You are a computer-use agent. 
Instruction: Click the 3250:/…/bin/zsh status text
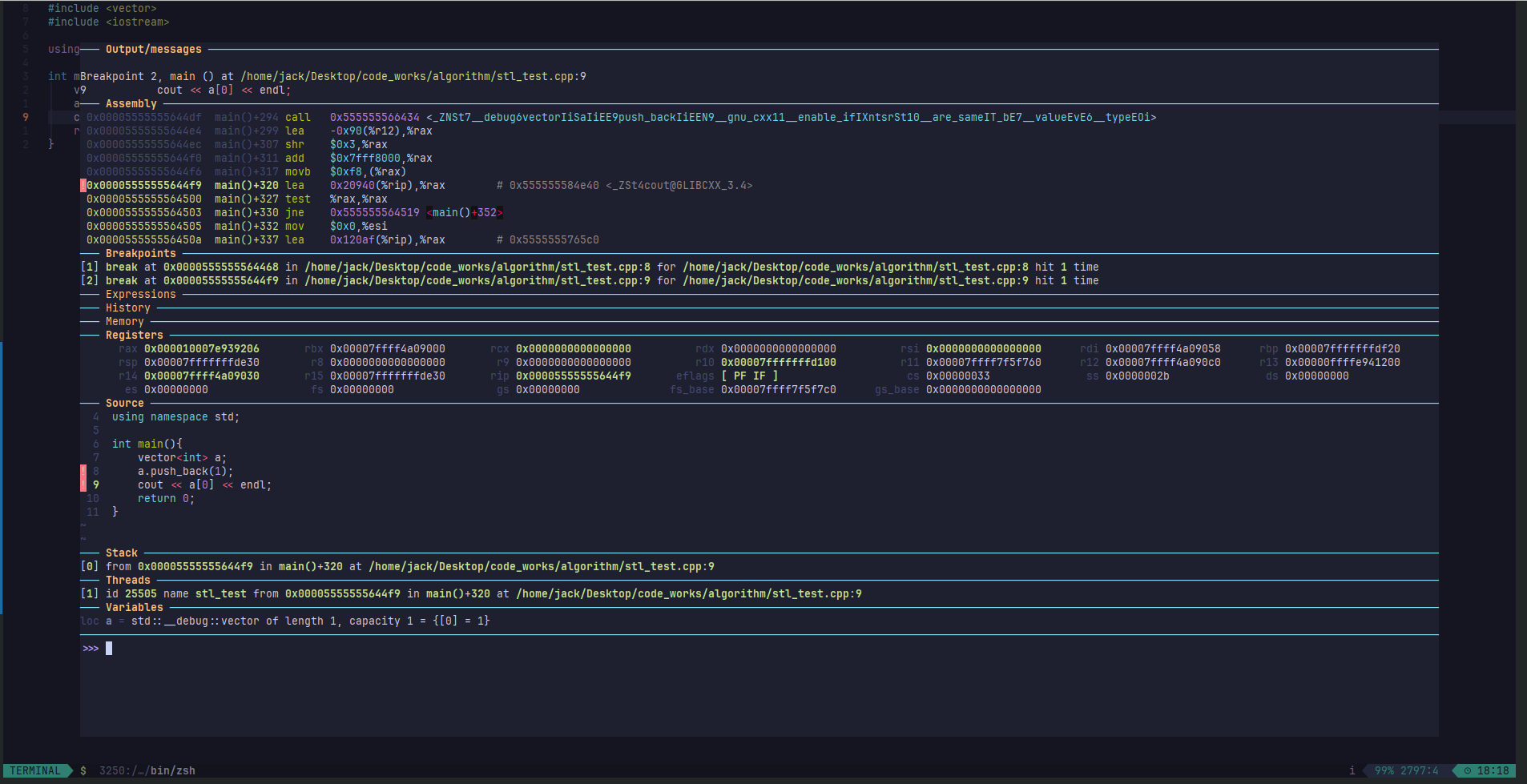coord(147,771)
